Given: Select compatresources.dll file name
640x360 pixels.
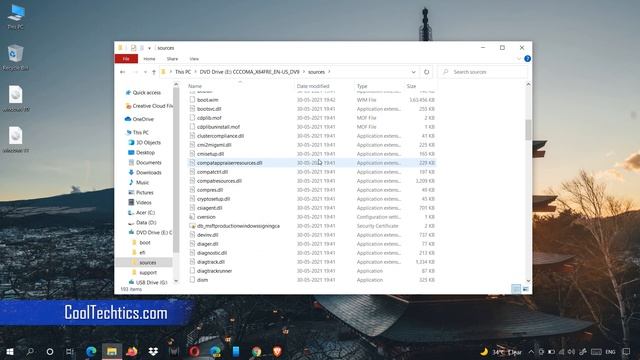Looking at the screenshot, I should tap(219, 181).
